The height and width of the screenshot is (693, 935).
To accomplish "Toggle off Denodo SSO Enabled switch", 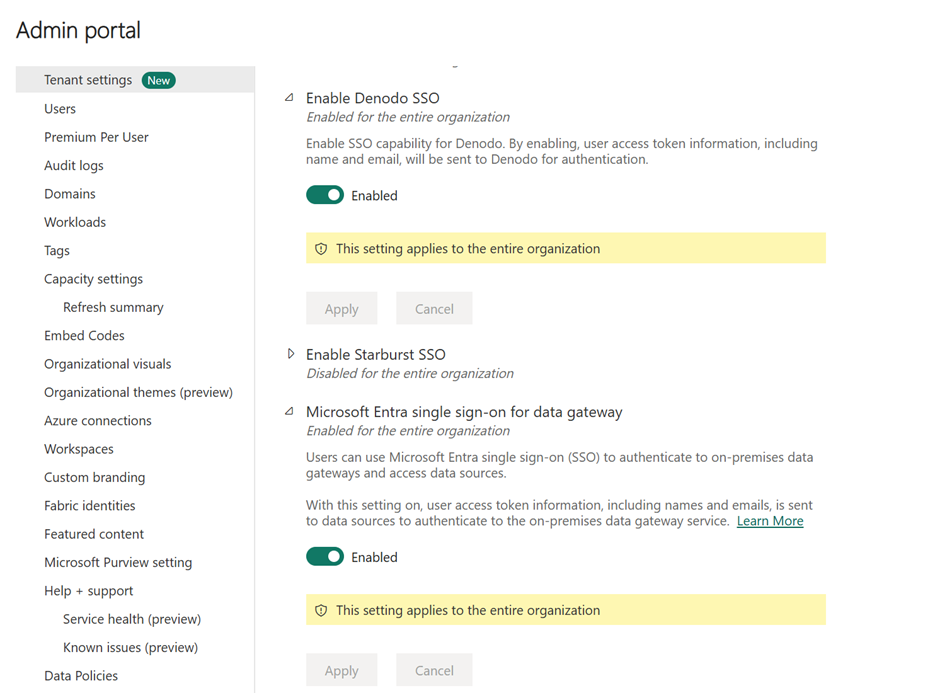I will click(x=325, y=195).
